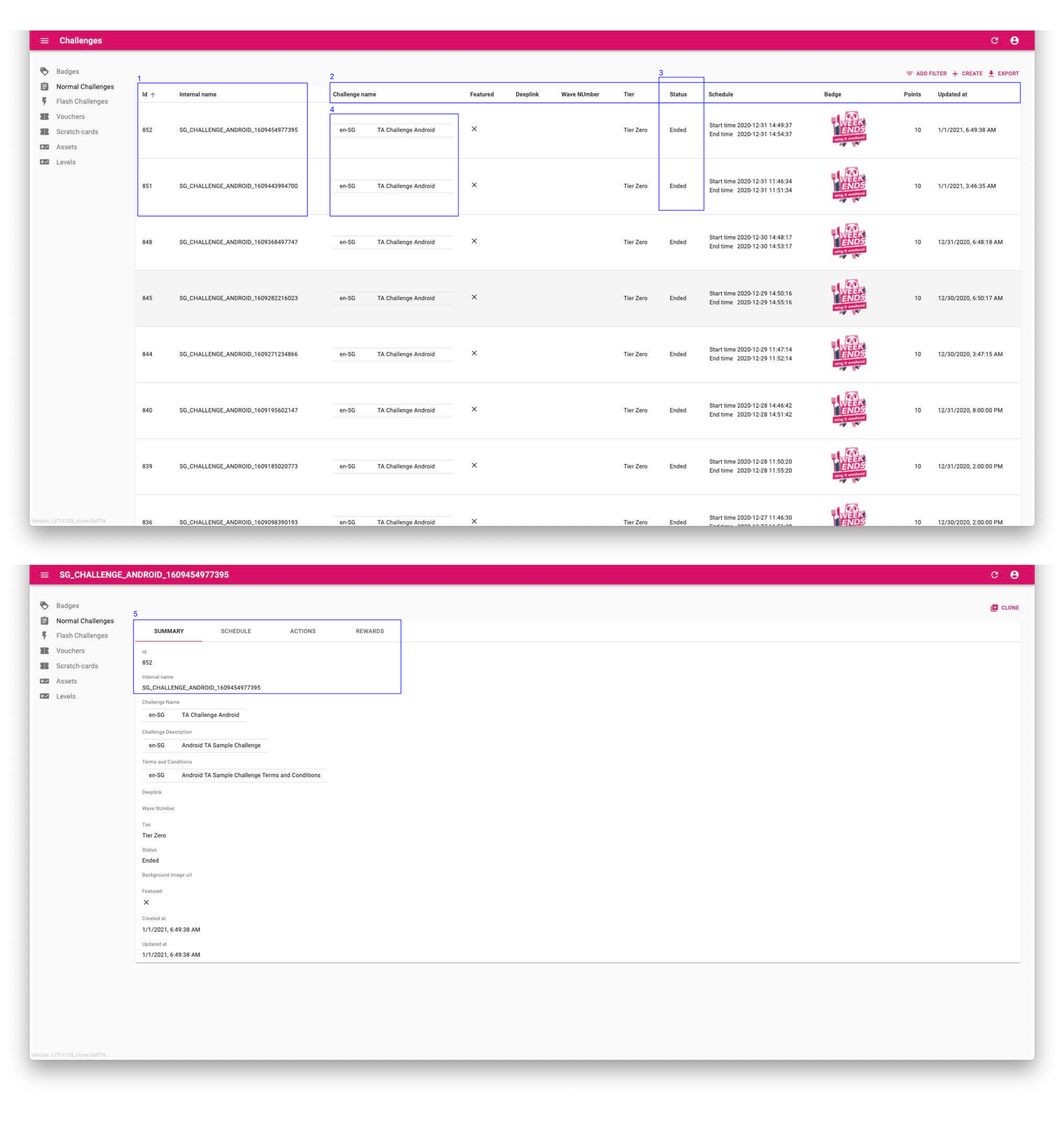Click the Vouchers ticket icon in upper sidebar
Screen dimensions: 1064x1129
[44, 116]
